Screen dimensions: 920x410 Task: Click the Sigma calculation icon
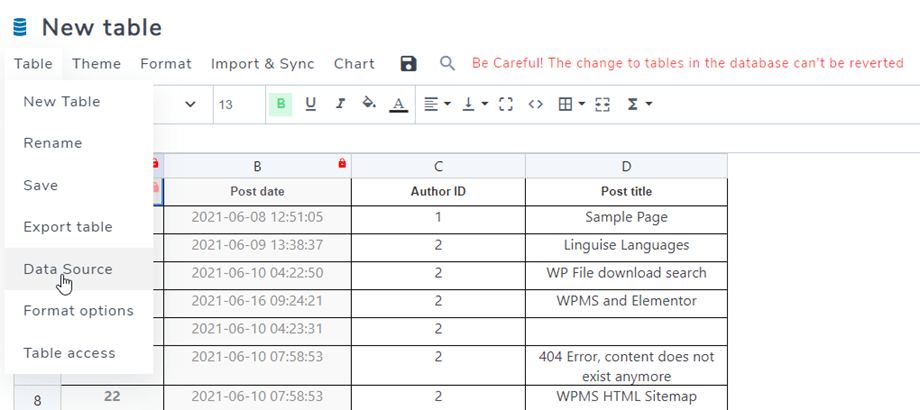click(x=632, y=104)
